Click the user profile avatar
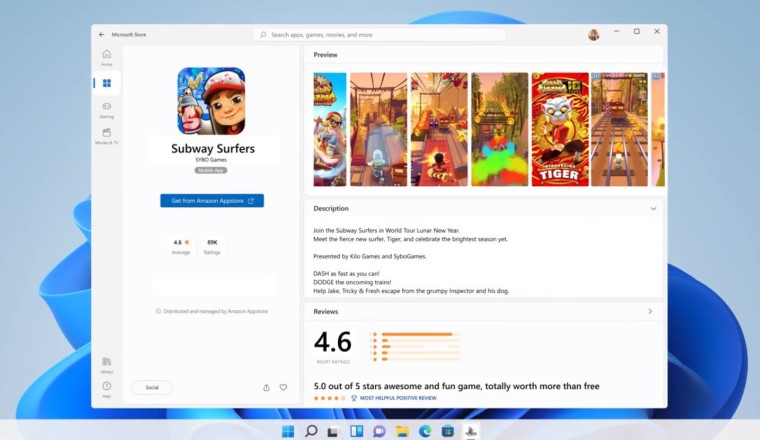Viewport: 760px width, 440px height. [593, 34]
